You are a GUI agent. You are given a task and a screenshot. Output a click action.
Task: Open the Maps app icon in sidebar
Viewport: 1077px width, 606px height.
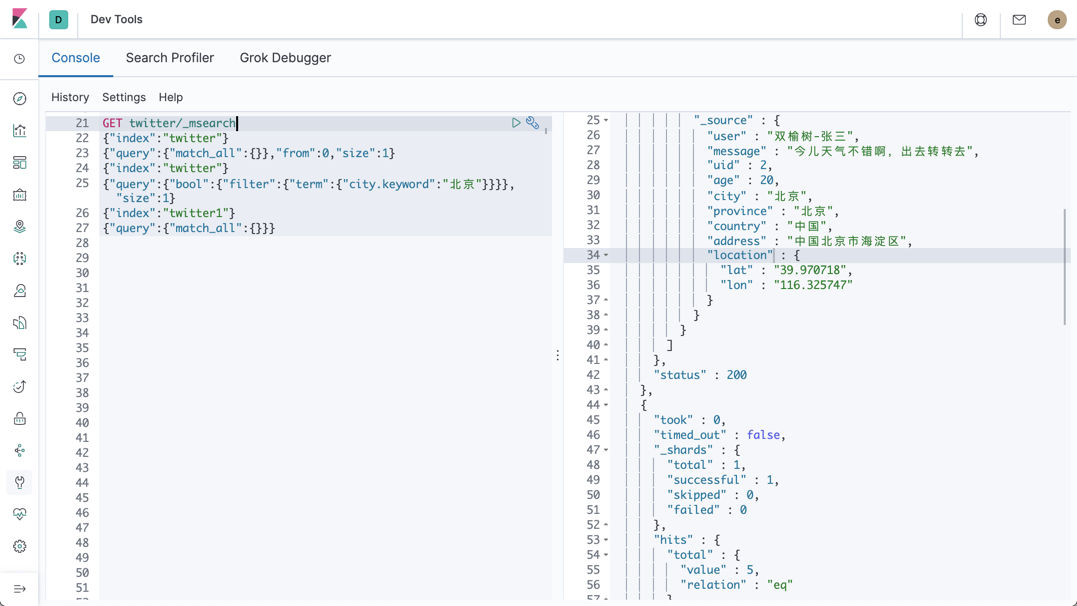click(x=20, y=226)
